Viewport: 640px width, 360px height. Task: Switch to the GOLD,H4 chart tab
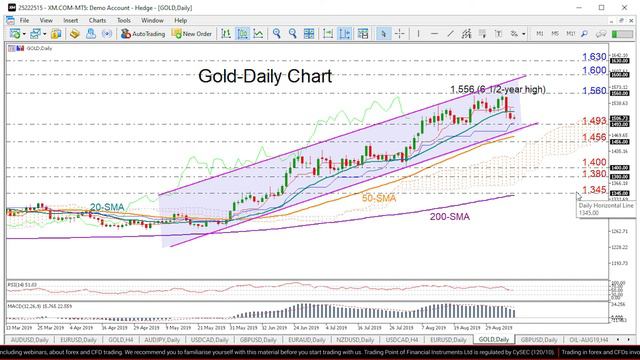121,340
